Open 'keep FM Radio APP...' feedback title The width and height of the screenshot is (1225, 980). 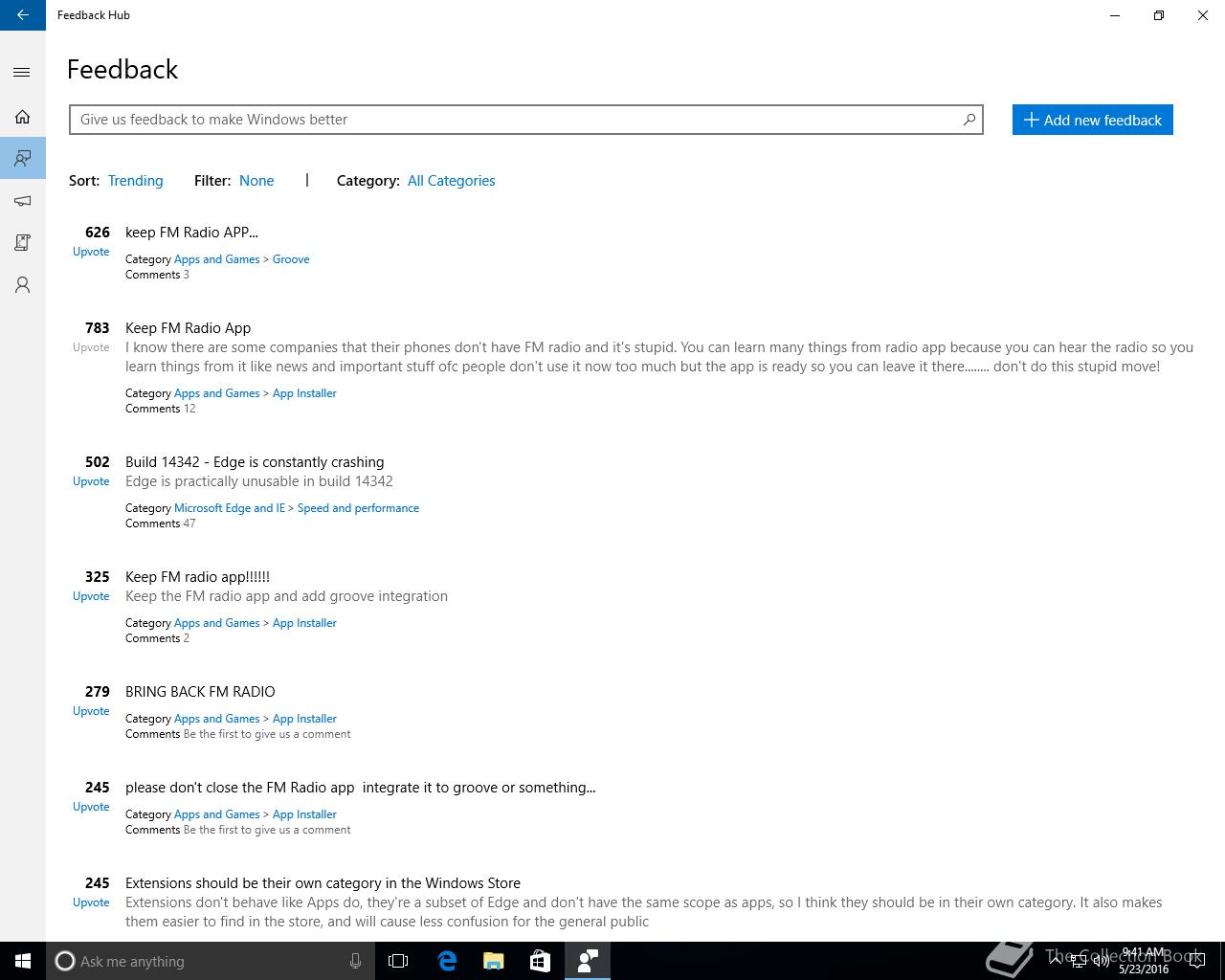point(191,233)
